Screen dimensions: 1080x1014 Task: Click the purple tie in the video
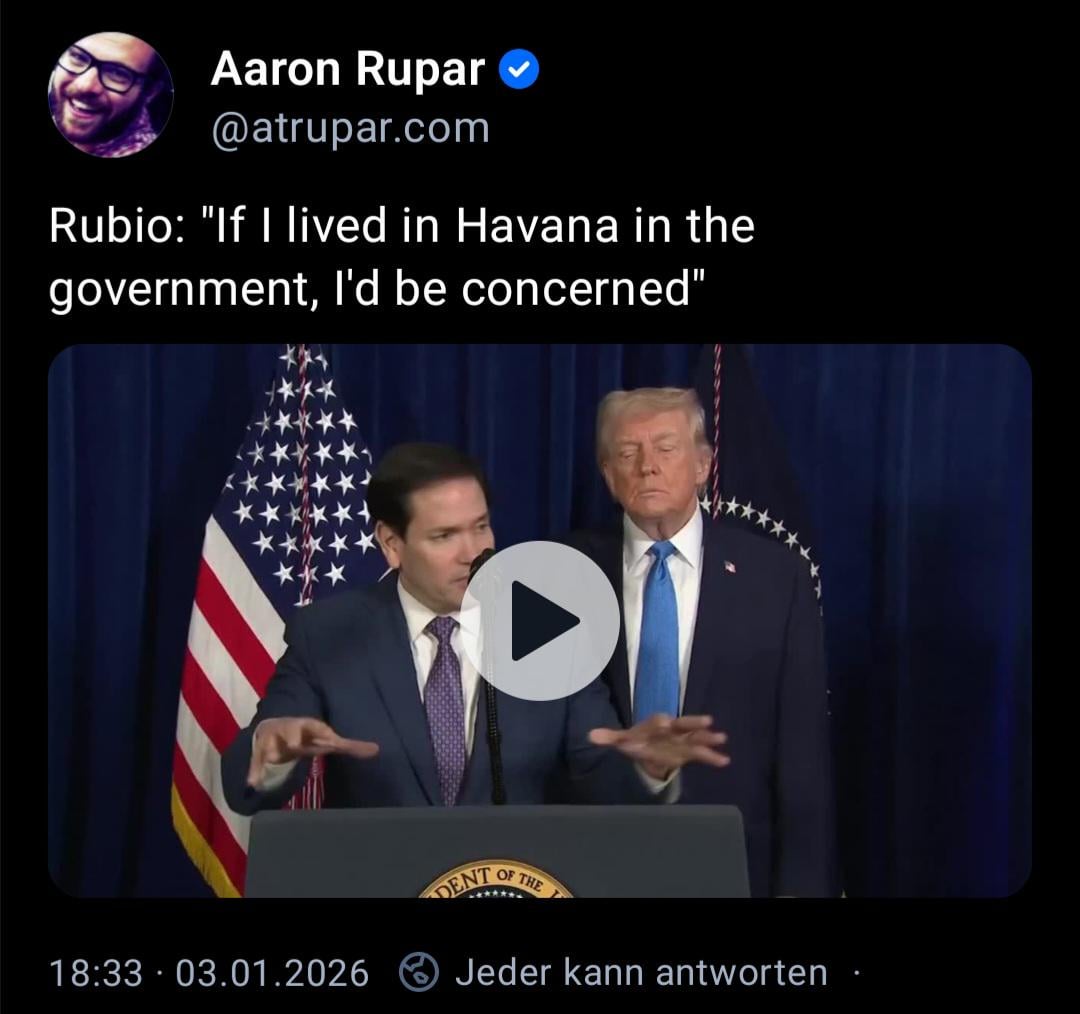click(x=444, y=710)
